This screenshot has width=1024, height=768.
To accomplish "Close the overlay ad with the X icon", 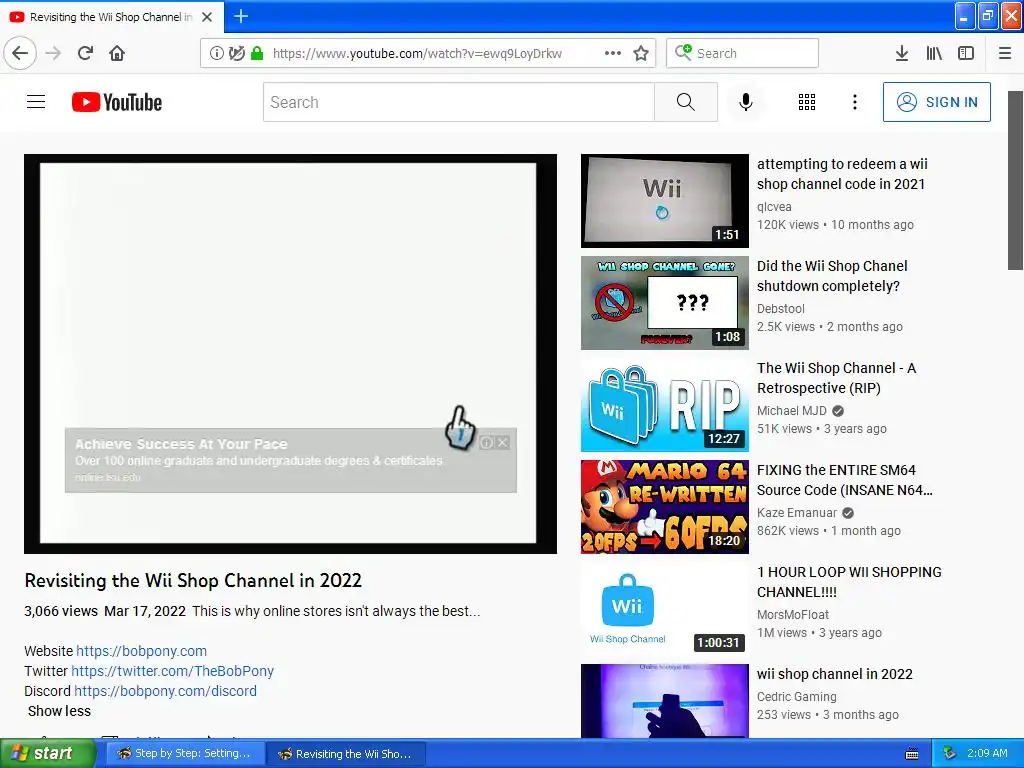I will [503, 443].
